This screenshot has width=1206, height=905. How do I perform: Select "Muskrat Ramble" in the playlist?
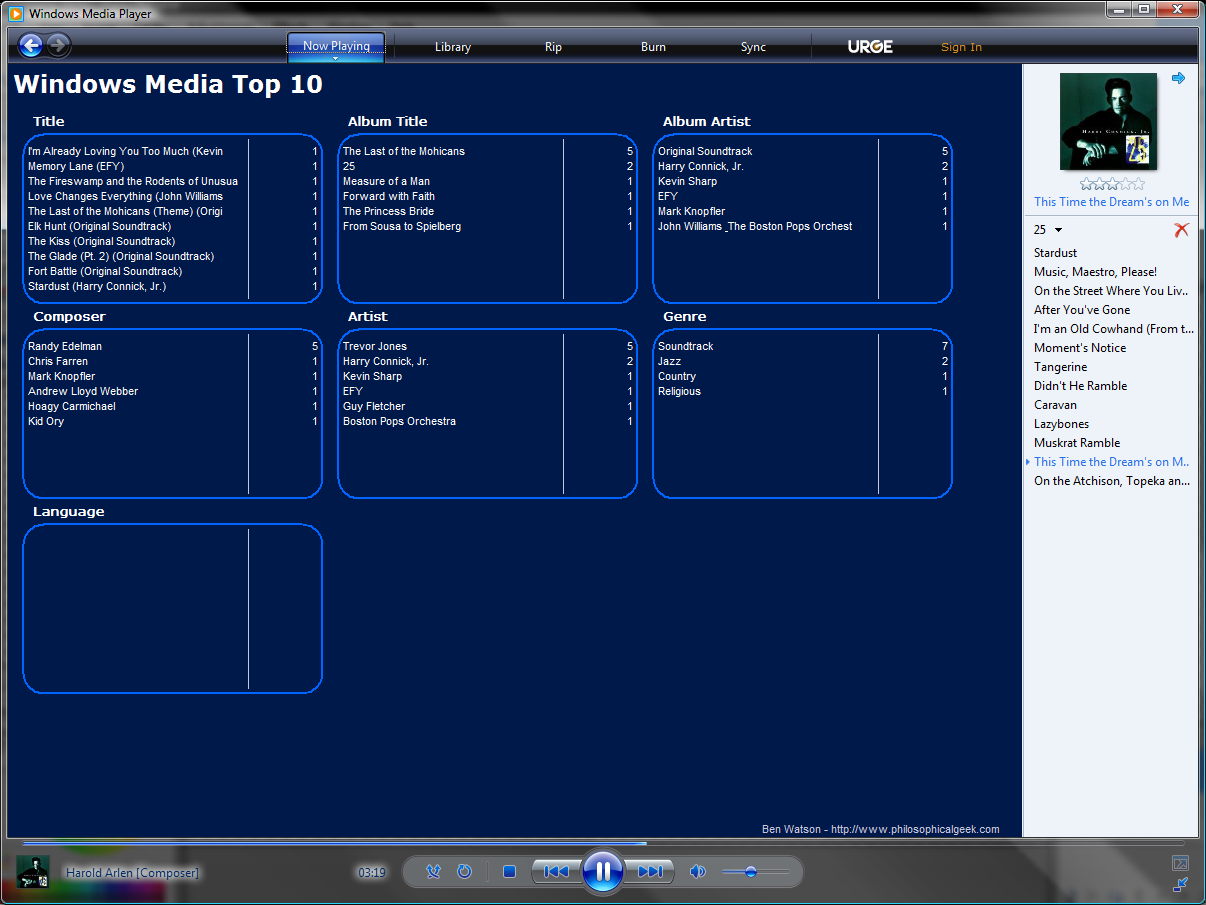coord(1077,443)
